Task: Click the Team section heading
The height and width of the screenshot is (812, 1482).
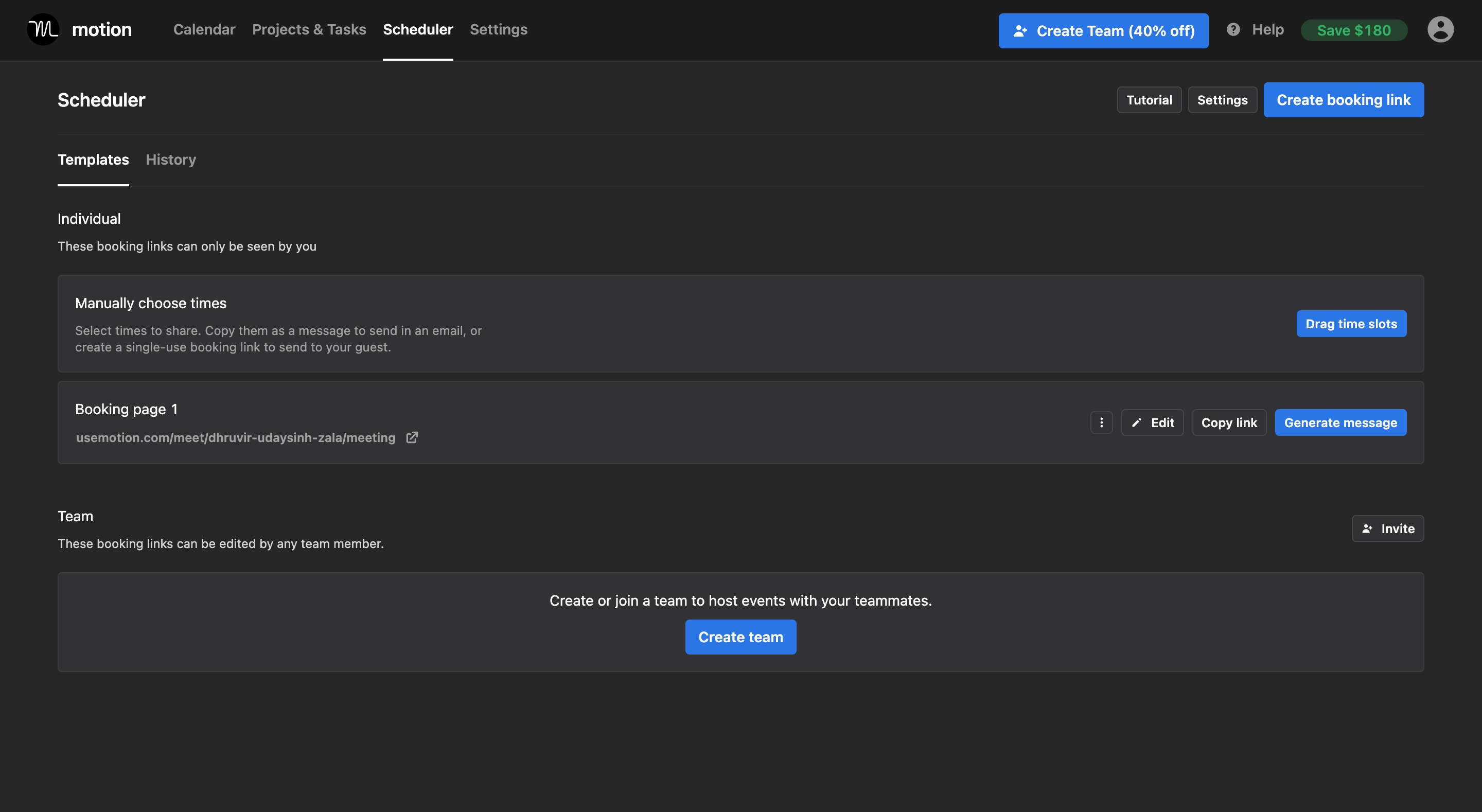Action: pyautogui.click(x=75, y=516)
